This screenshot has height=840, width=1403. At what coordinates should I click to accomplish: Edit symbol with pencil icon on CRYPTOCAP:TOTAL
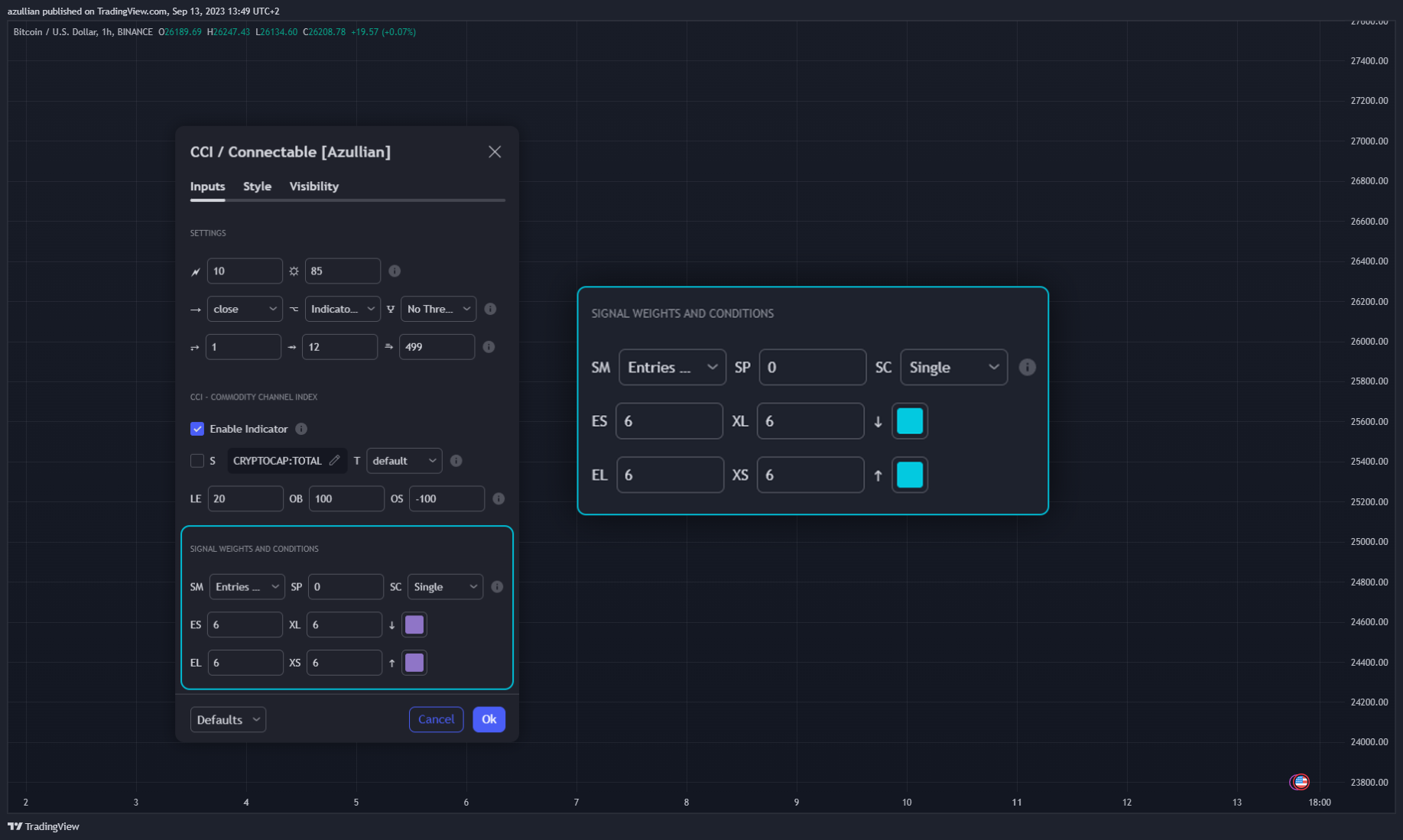pos(334,460)
